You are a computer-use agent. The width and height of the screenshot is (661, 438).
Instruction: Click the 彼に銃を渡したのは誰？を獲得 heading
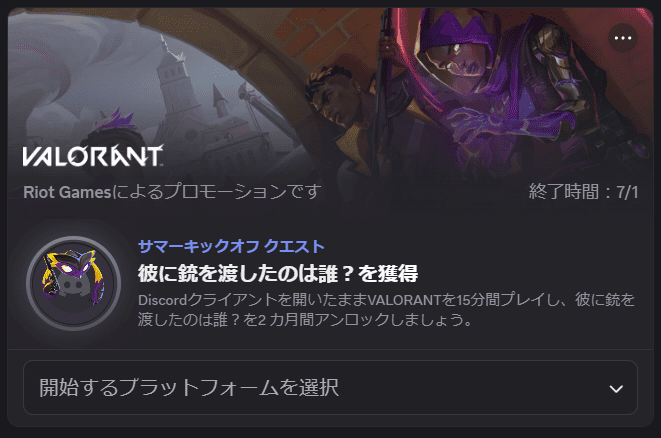tap(278, 274)
